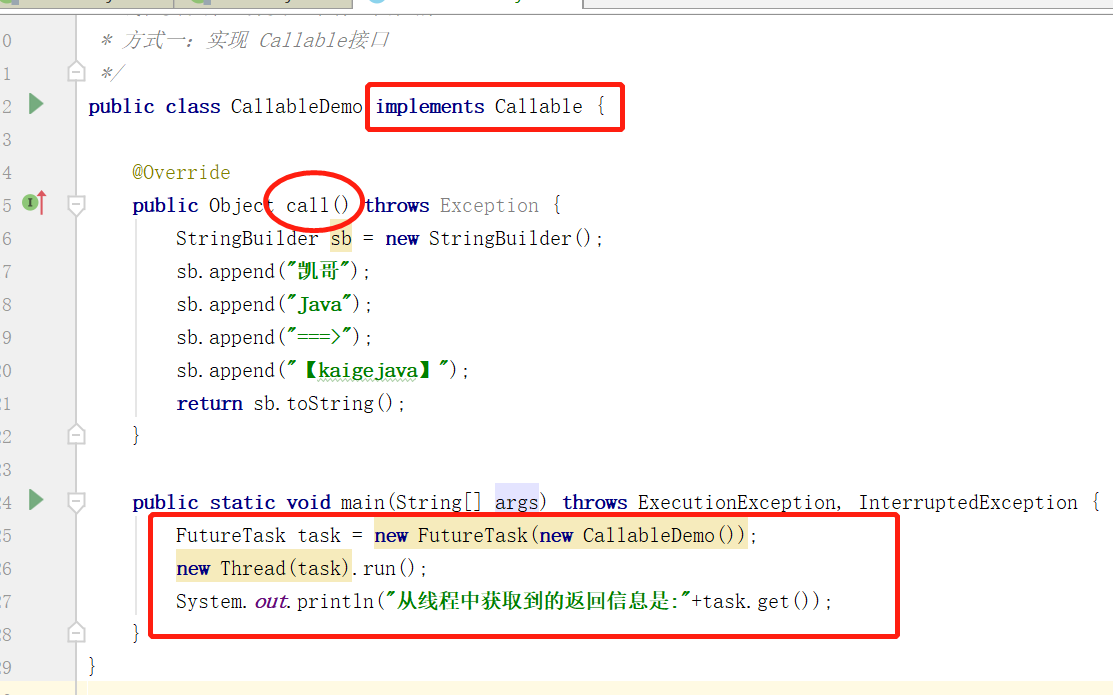
Task: Fold the main method at its declaration line
Action: (76, 502)
